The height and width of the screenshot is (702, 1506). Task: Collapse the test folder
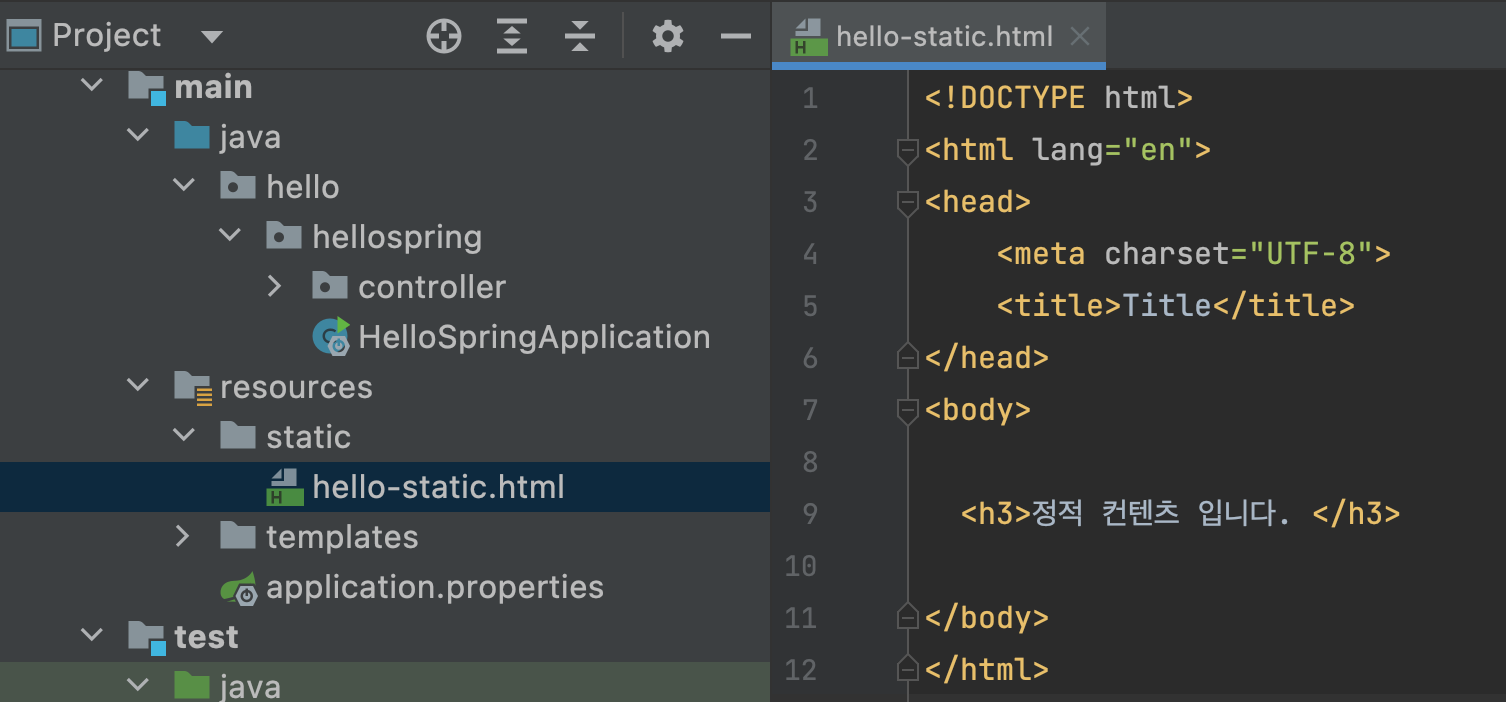point(93,636)
